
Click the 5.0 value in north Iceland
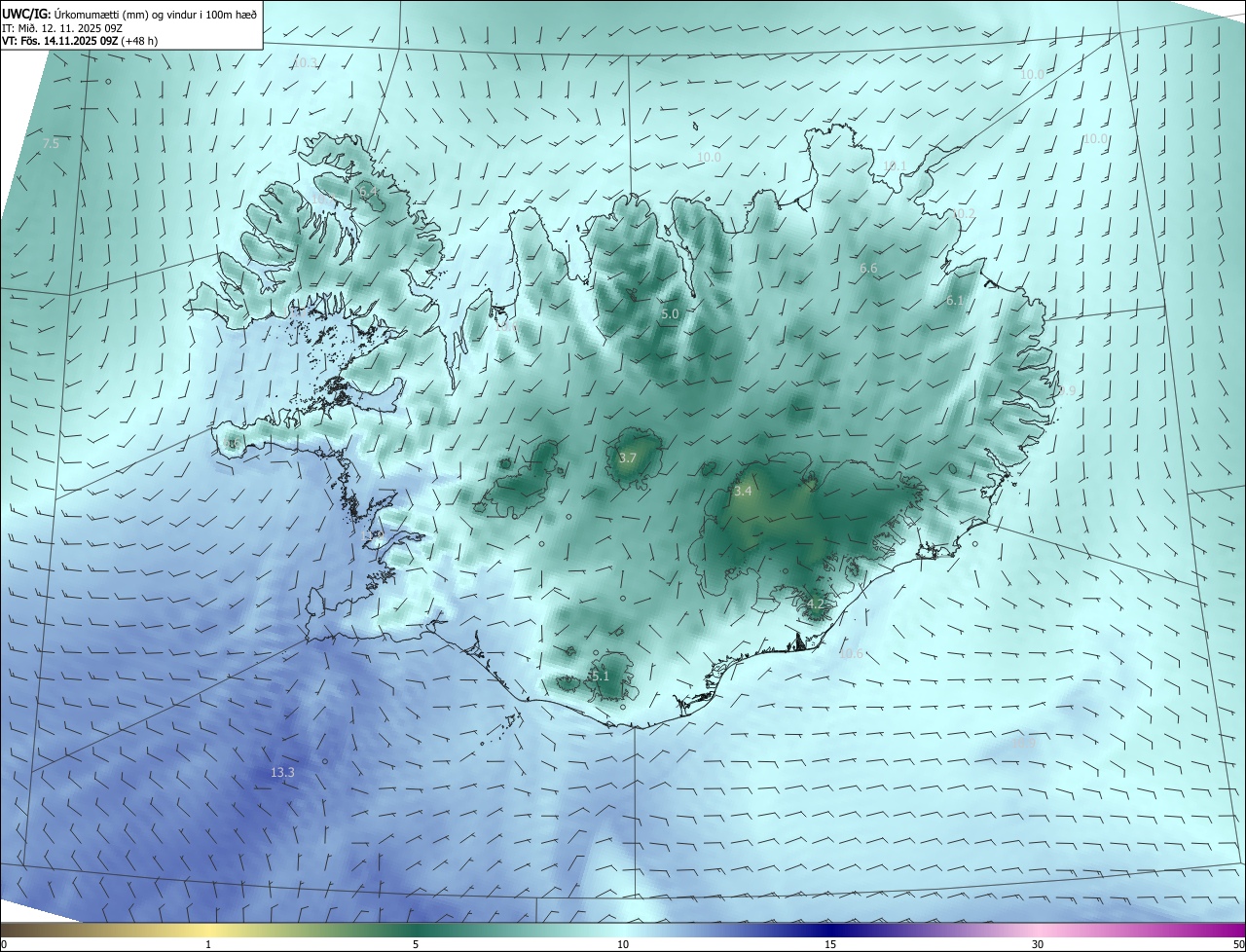[x=670, y=314]
